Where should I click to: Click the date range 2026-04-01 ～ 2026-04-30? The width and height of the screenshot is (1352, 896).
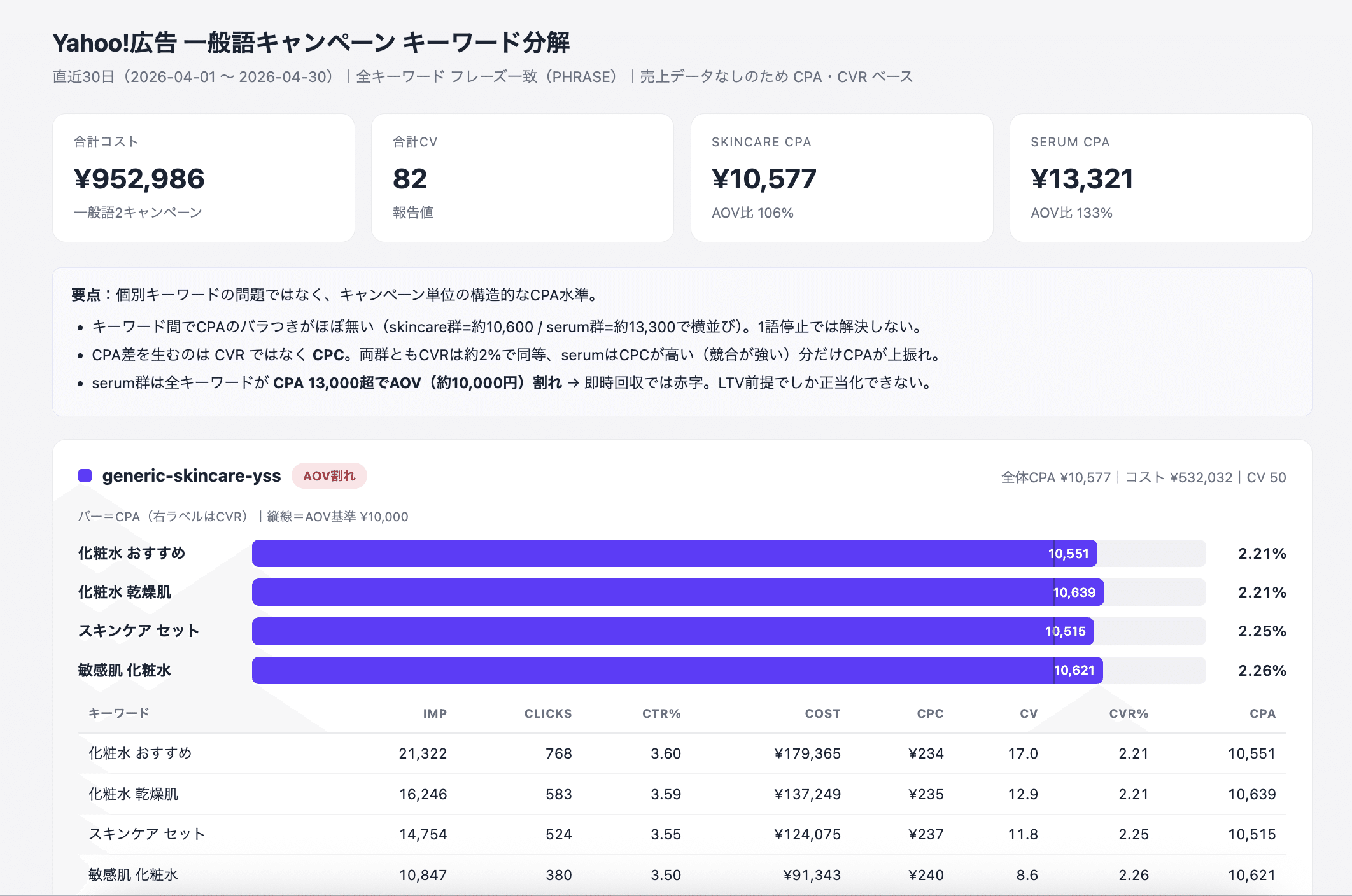tap(228, 77)
